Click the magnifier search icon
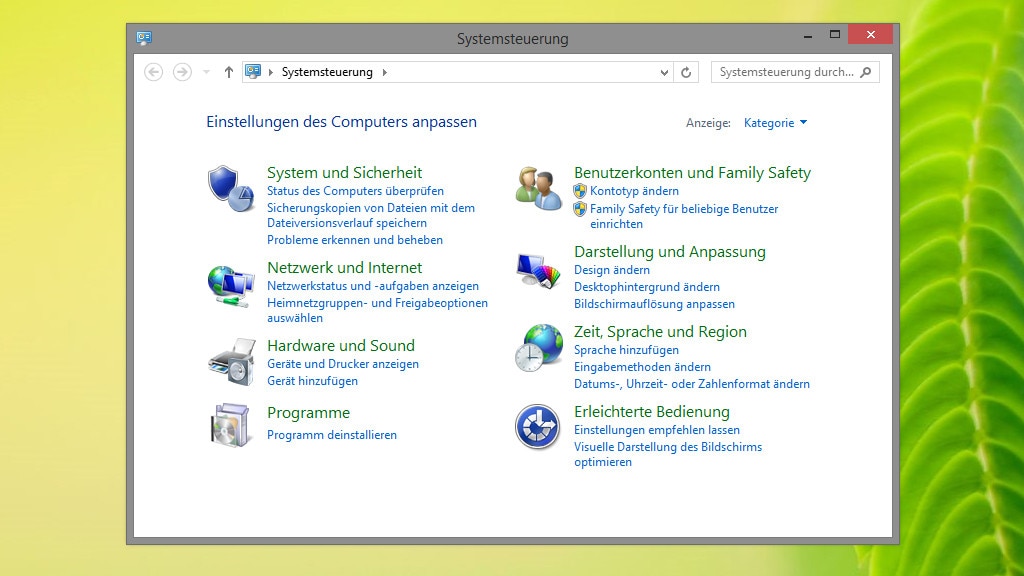 tap(866, 72)
